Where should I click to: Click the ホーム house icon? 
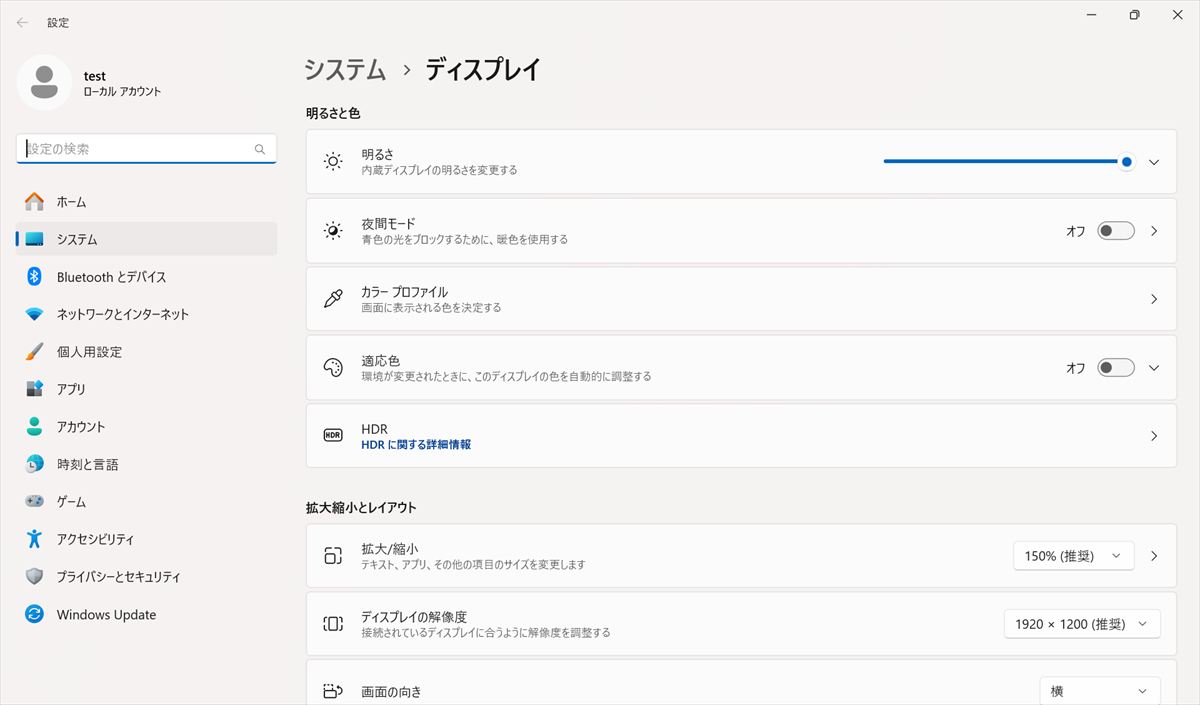click(x=35, y=202)
